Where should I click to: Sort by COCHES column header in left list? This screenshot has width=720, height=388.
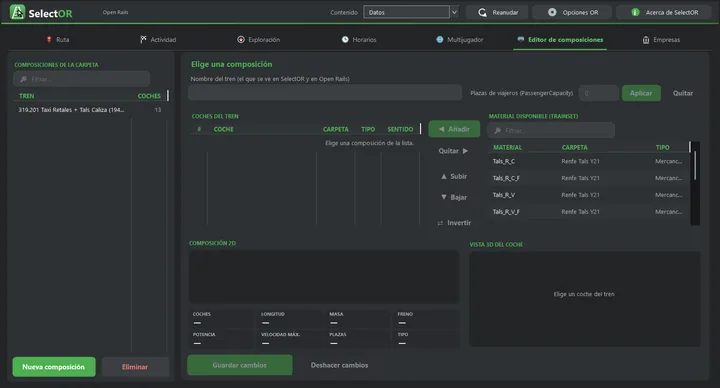[149, 96]
